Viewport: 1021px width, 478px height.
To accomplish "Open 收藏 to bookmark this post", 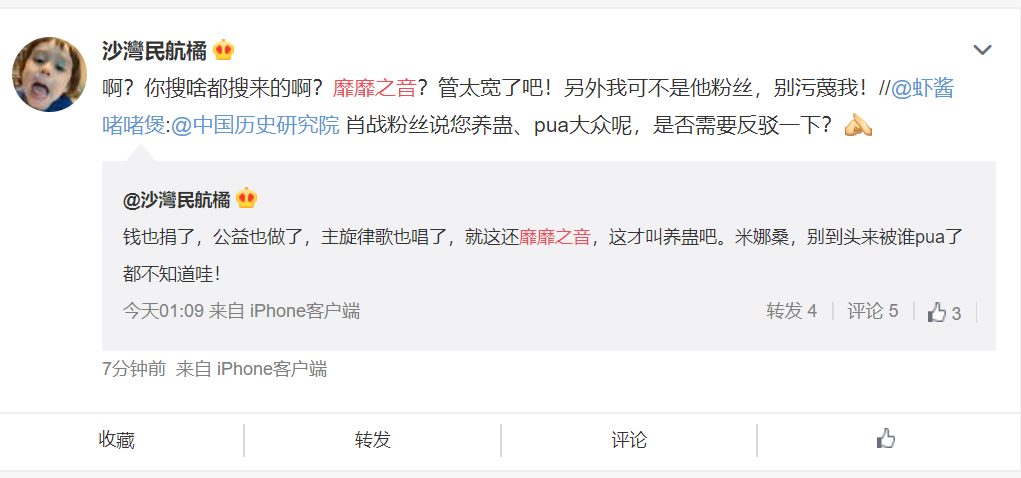I will (117, 440).
